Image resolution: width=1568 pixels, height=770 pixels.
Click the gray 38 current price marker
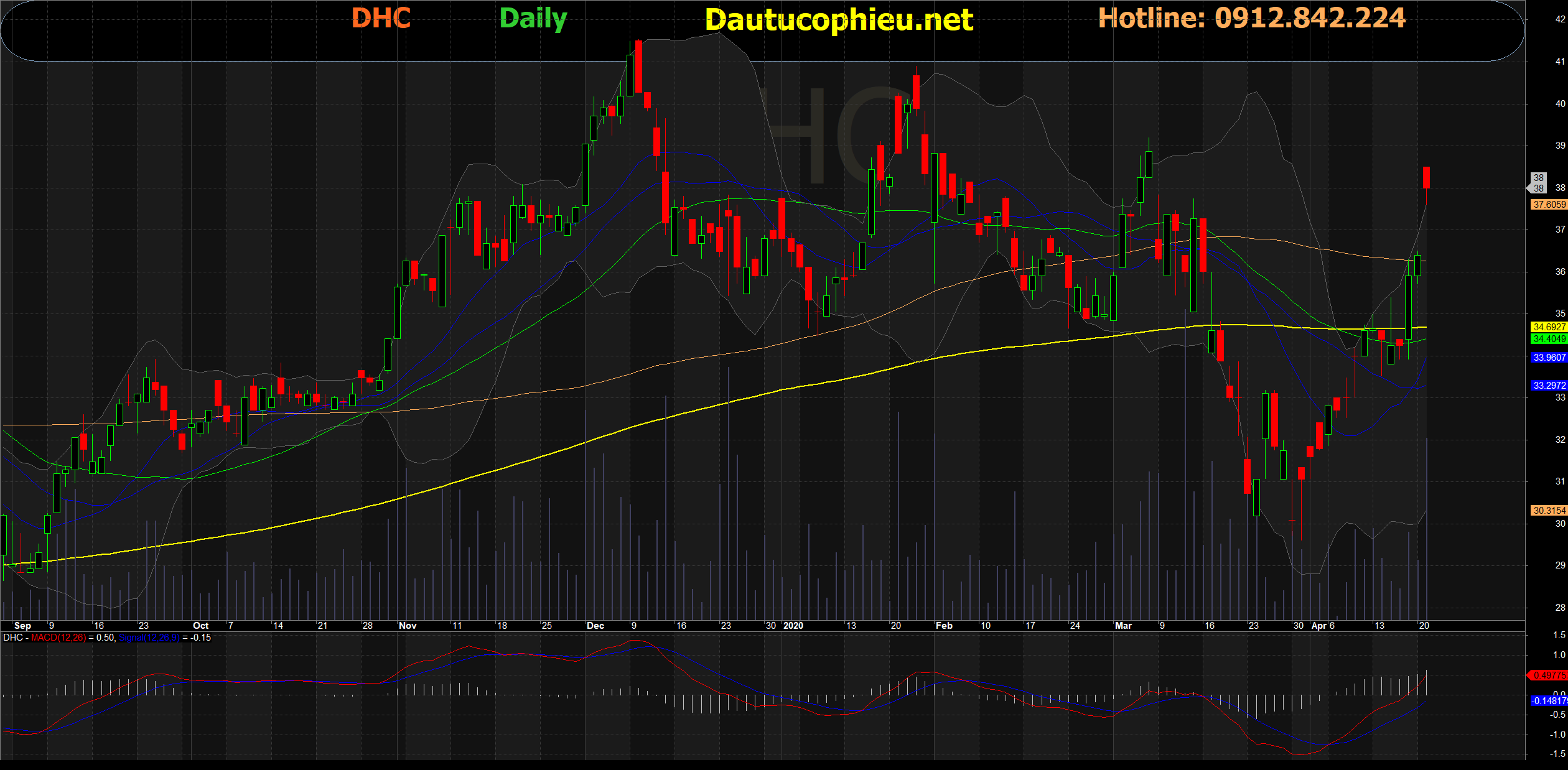point(1538,183)
